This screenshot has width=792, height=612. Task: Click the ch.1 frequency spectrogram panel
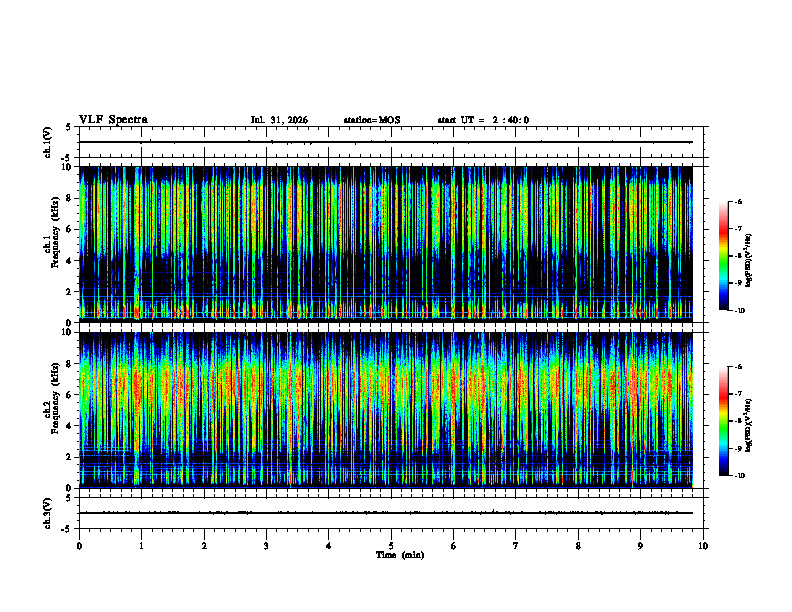(386, 244)
